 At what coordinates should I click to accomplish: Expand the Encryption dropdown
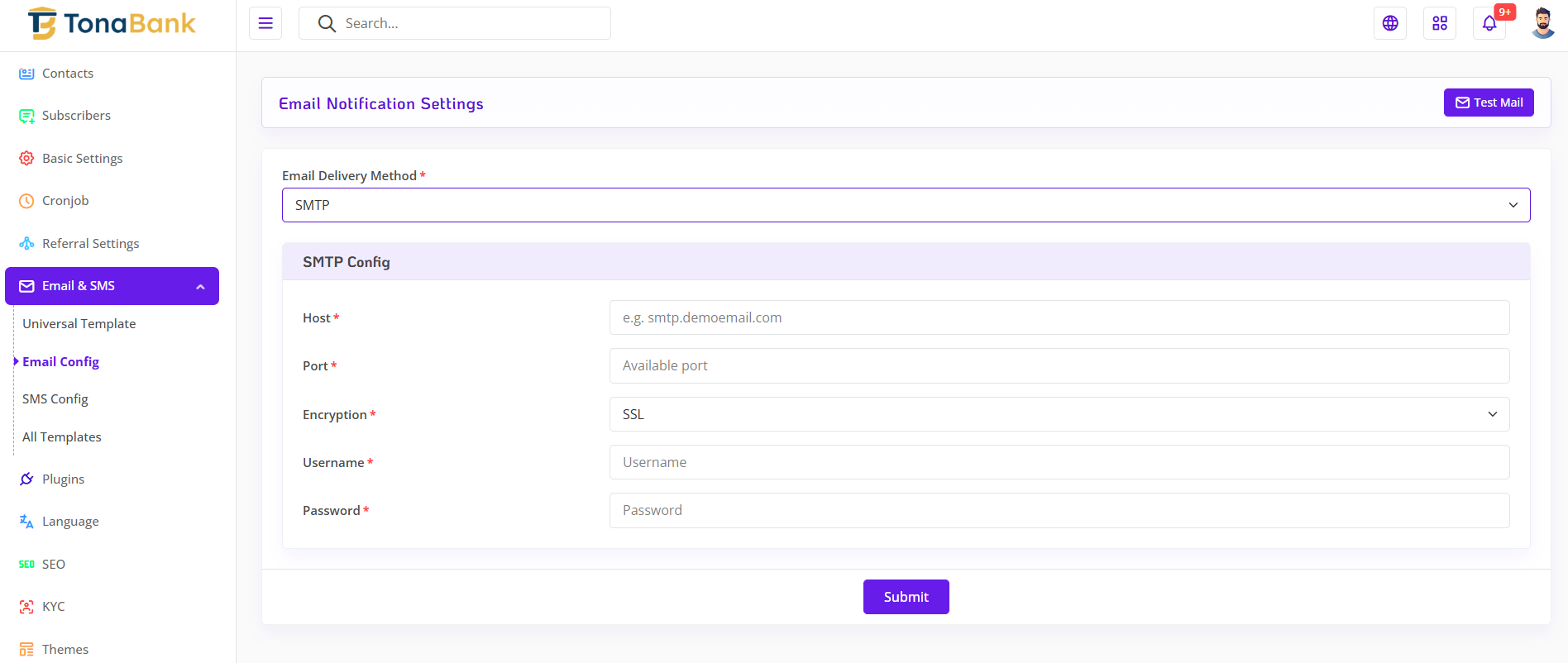(1059, 414)
